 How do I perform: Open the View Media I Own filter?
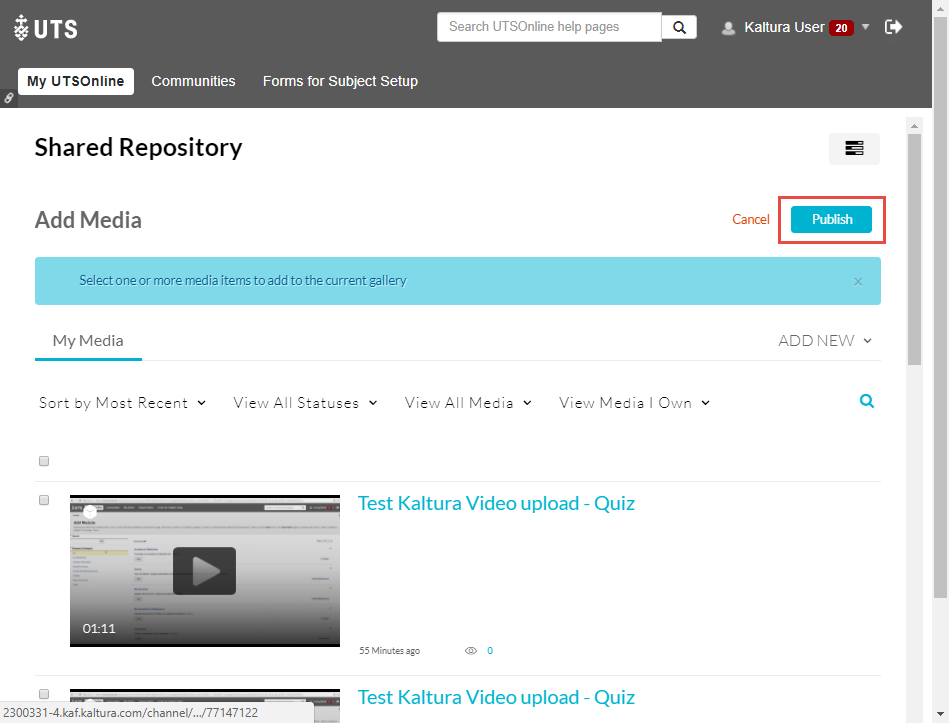point(634,403)
